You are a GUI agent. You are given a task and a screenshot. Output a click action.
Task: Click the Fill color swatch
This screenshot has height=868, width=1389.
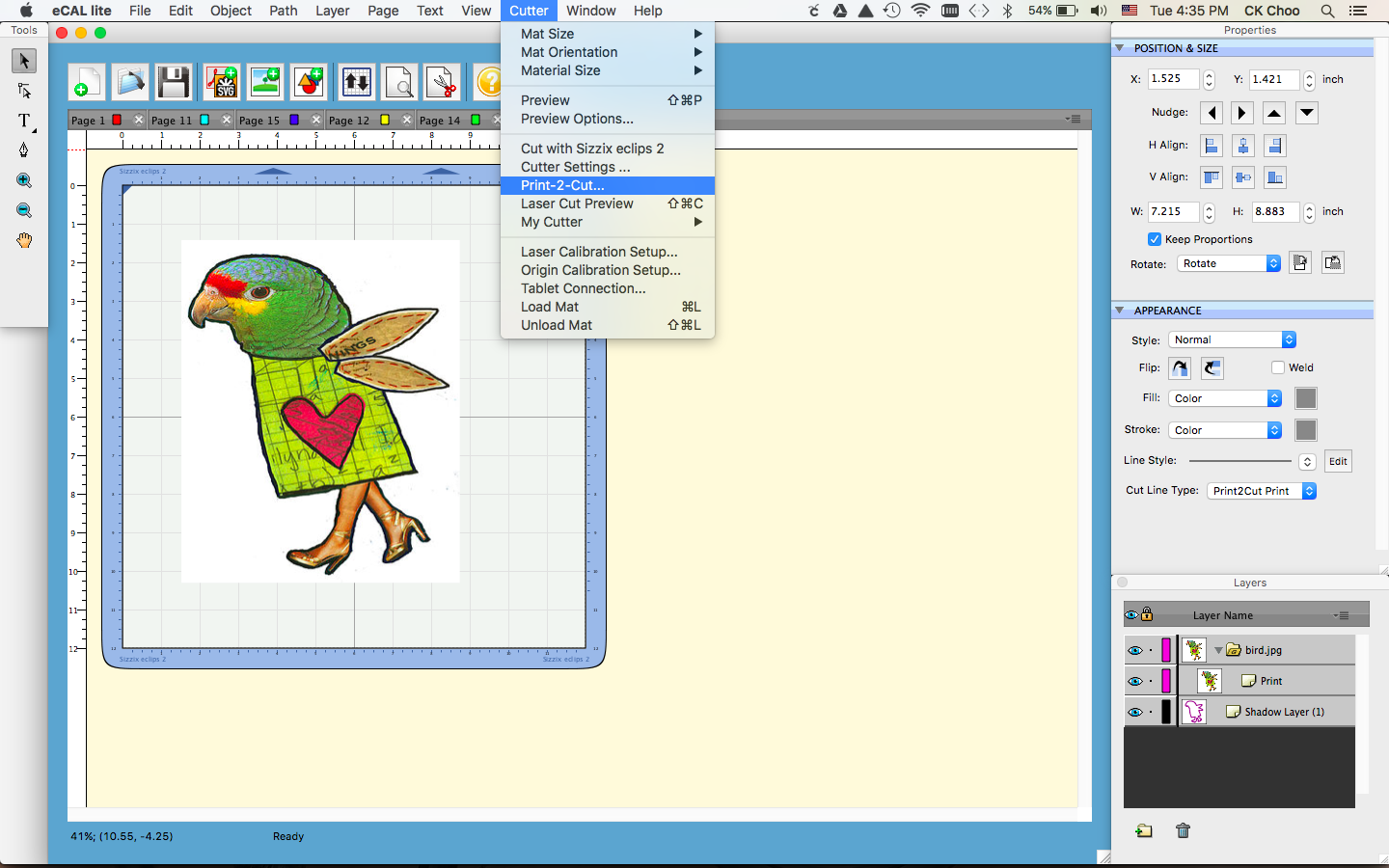pos(1306,398)
